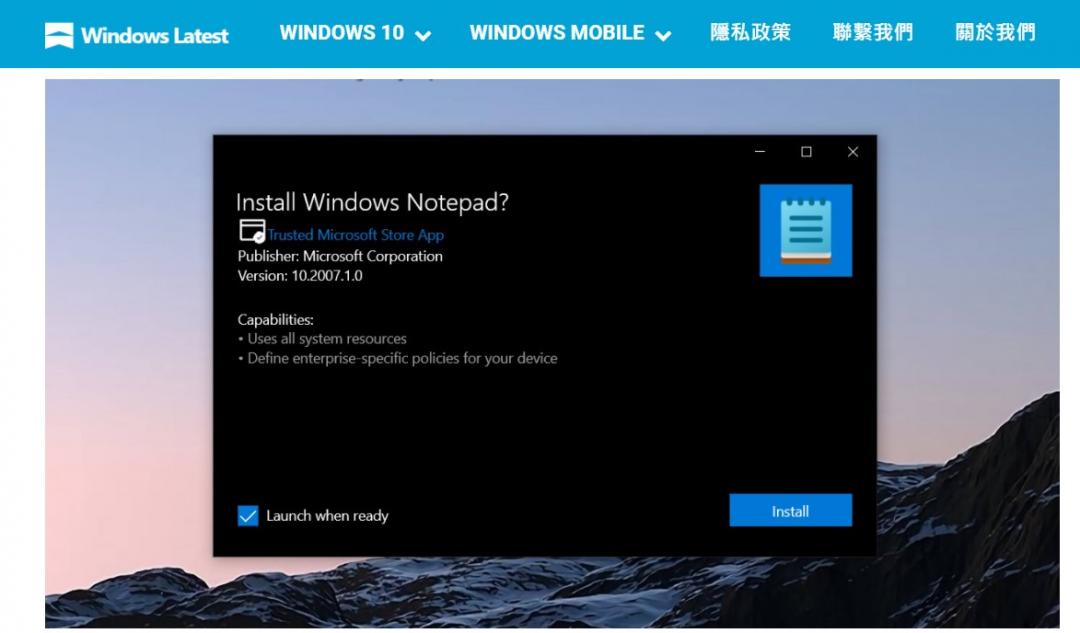The image size is (1080, 633).
Task: Open the WINDOWS MOBILE menu label
Action: click(556, 33)
